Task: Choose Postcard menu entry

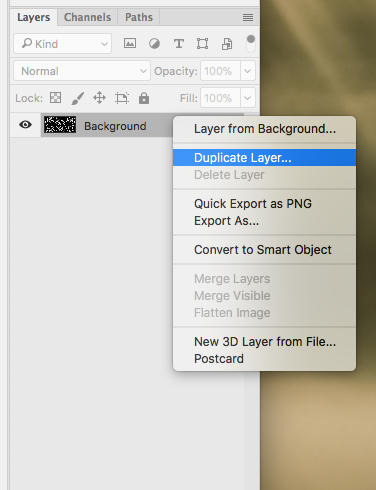Action: 265,359
